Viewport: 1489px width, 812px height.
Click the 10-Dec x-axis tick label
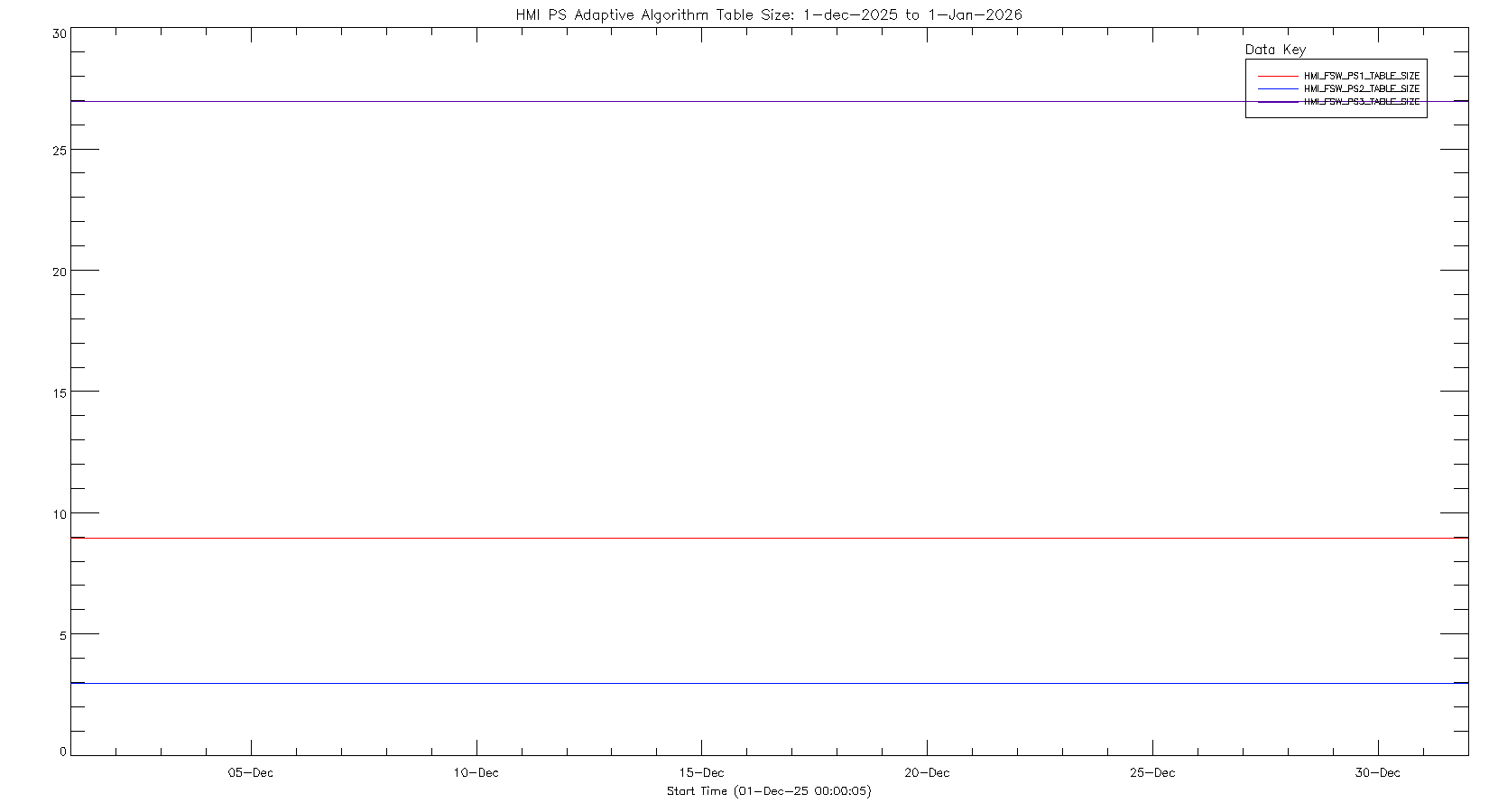[476, 773]
